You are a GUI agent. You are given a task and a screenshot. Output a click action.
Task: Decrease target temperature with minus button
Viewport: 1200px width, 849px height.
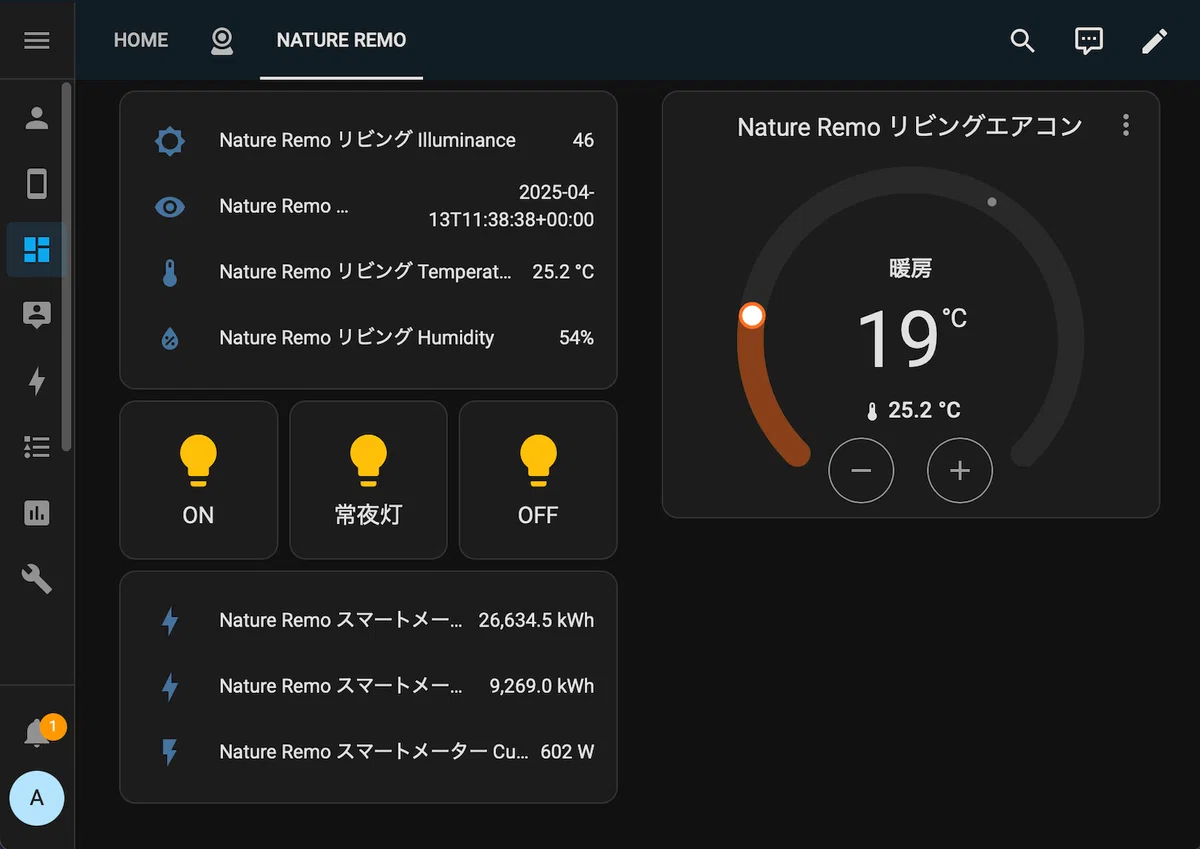861,470
